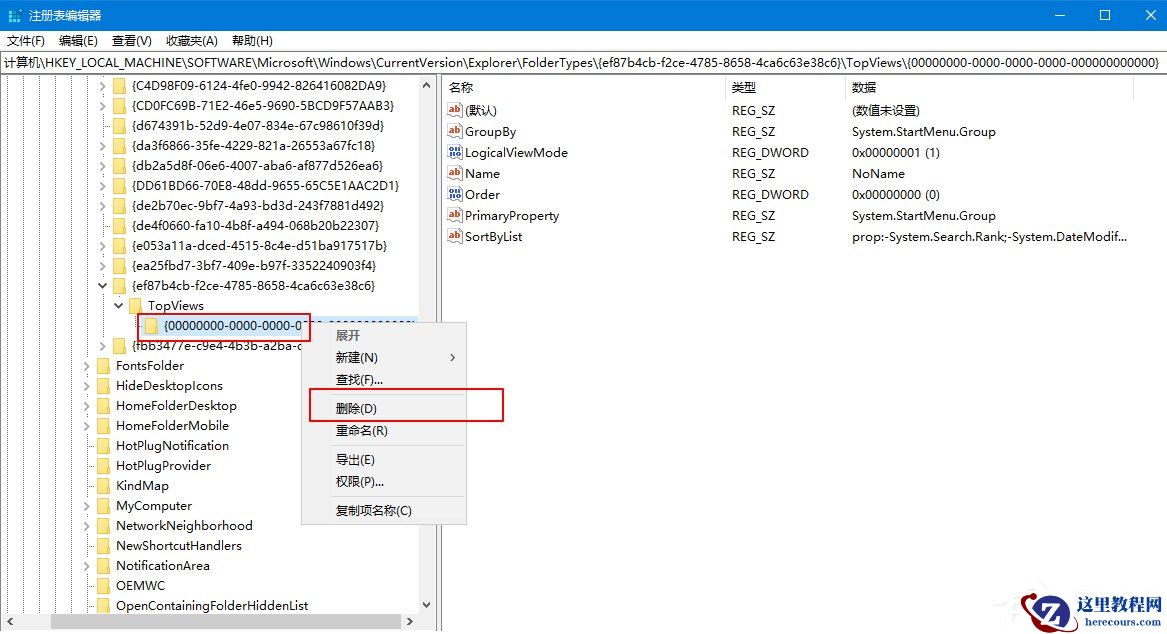The height and width of the screenshot is (634, 1167).
Task: Click the TopViews folder icon
Action: point(135,305)
